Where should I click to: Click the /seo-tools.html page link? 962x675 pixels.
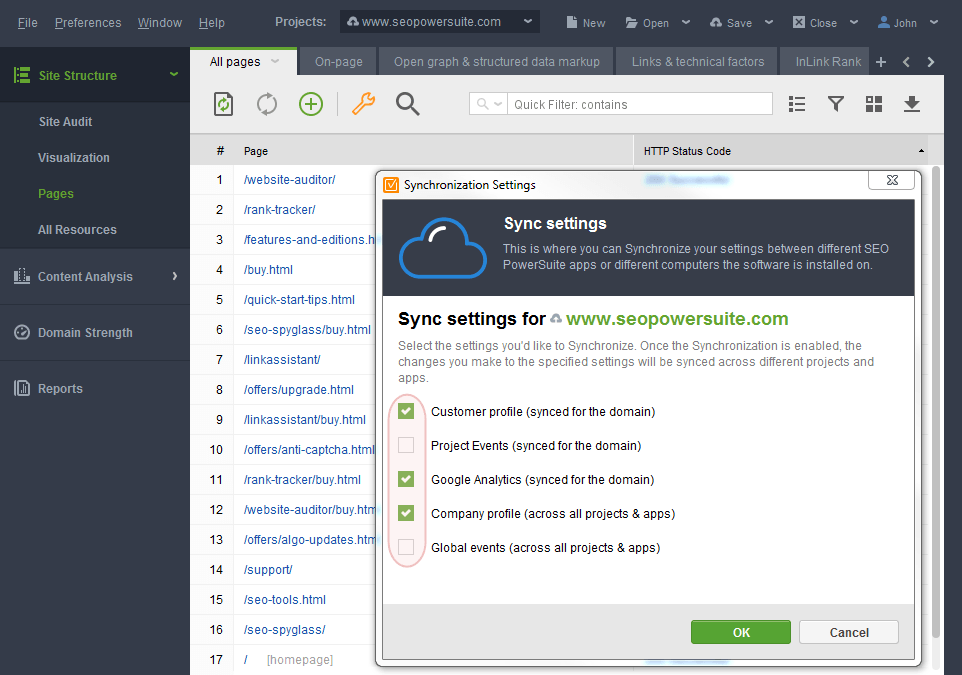click(x=285, y=600)
